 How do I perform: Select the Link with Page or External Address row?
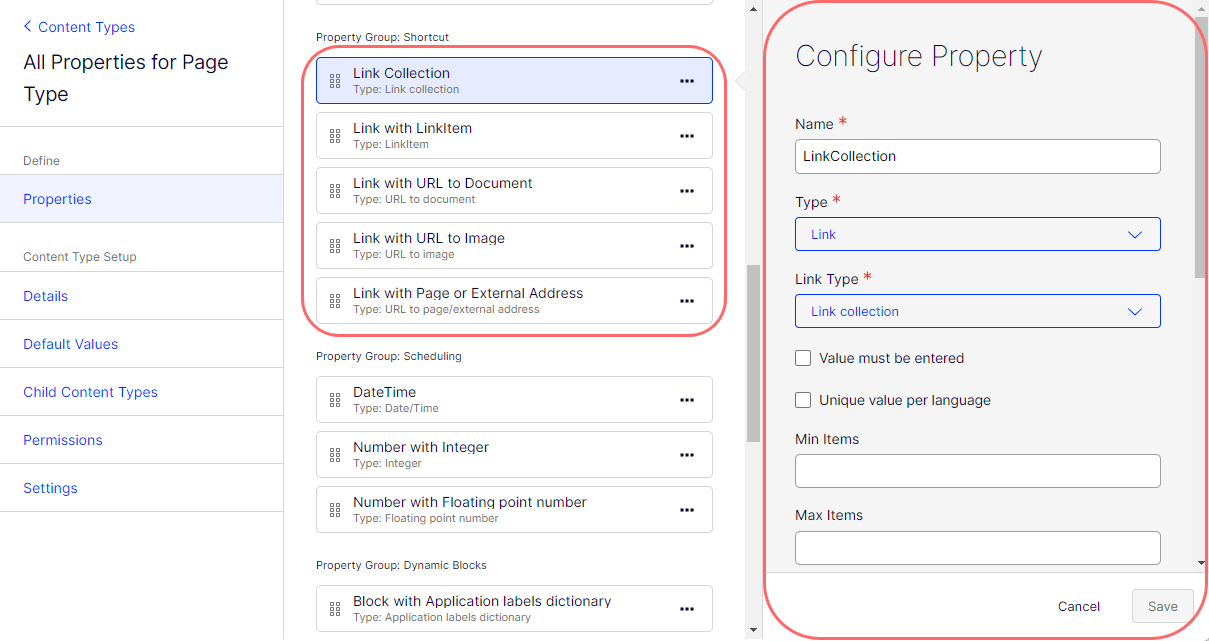pyautogui.click(x=514, y=301)
